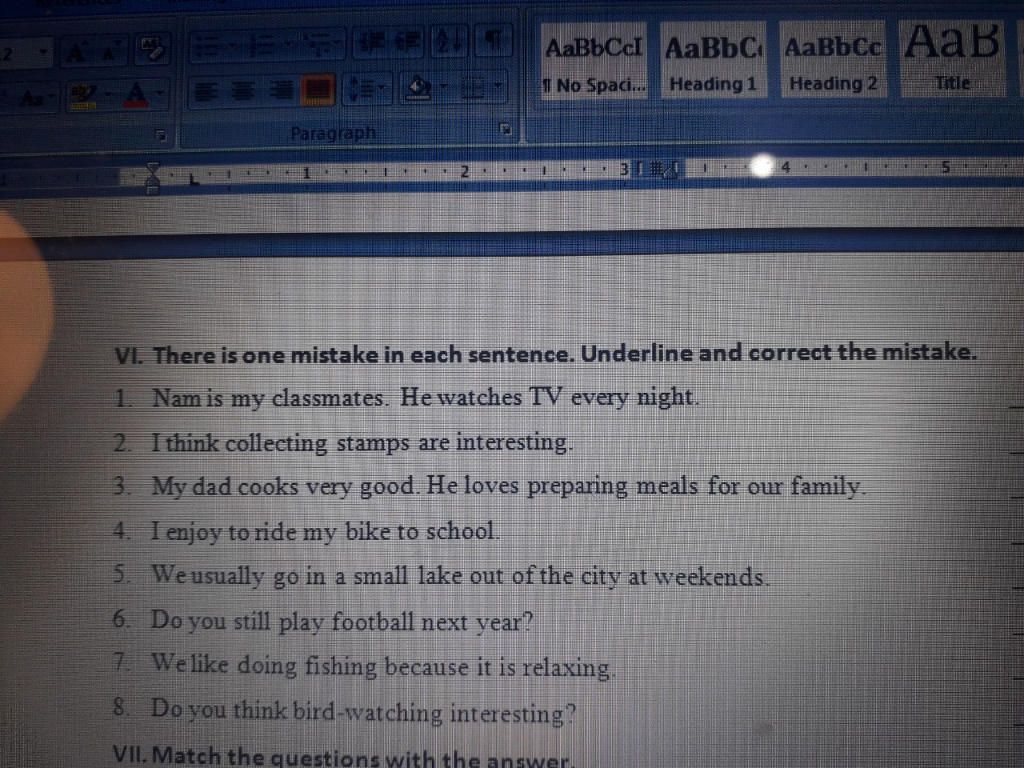Open the Line Spacing dropdown arrow

(381, 88)
